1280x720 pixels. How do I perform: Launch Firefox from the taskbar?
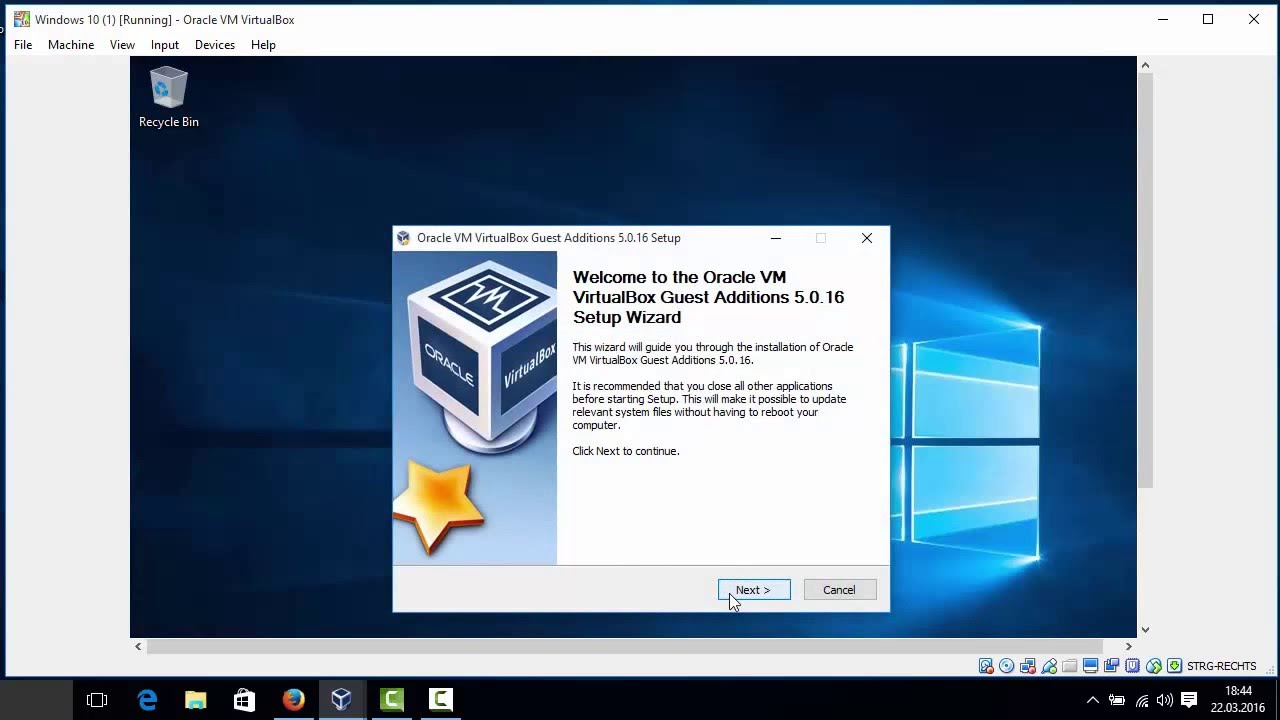(293, 700)
